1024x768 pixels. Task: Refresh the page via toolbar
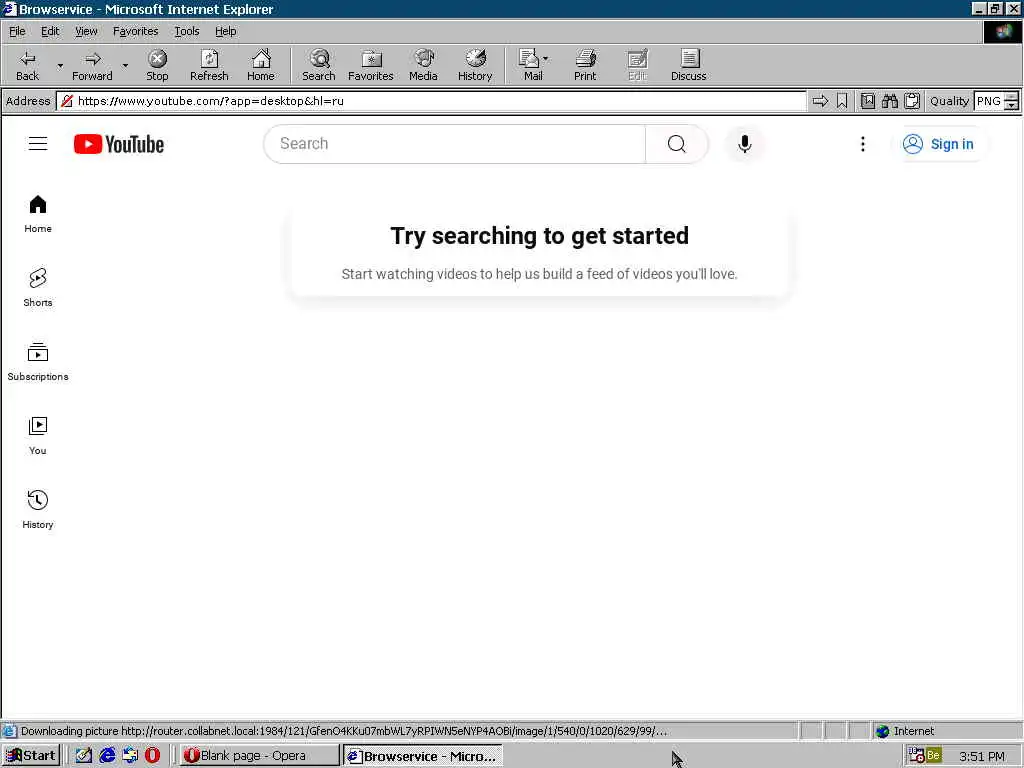pyautogui.click(x=209, y=65)
